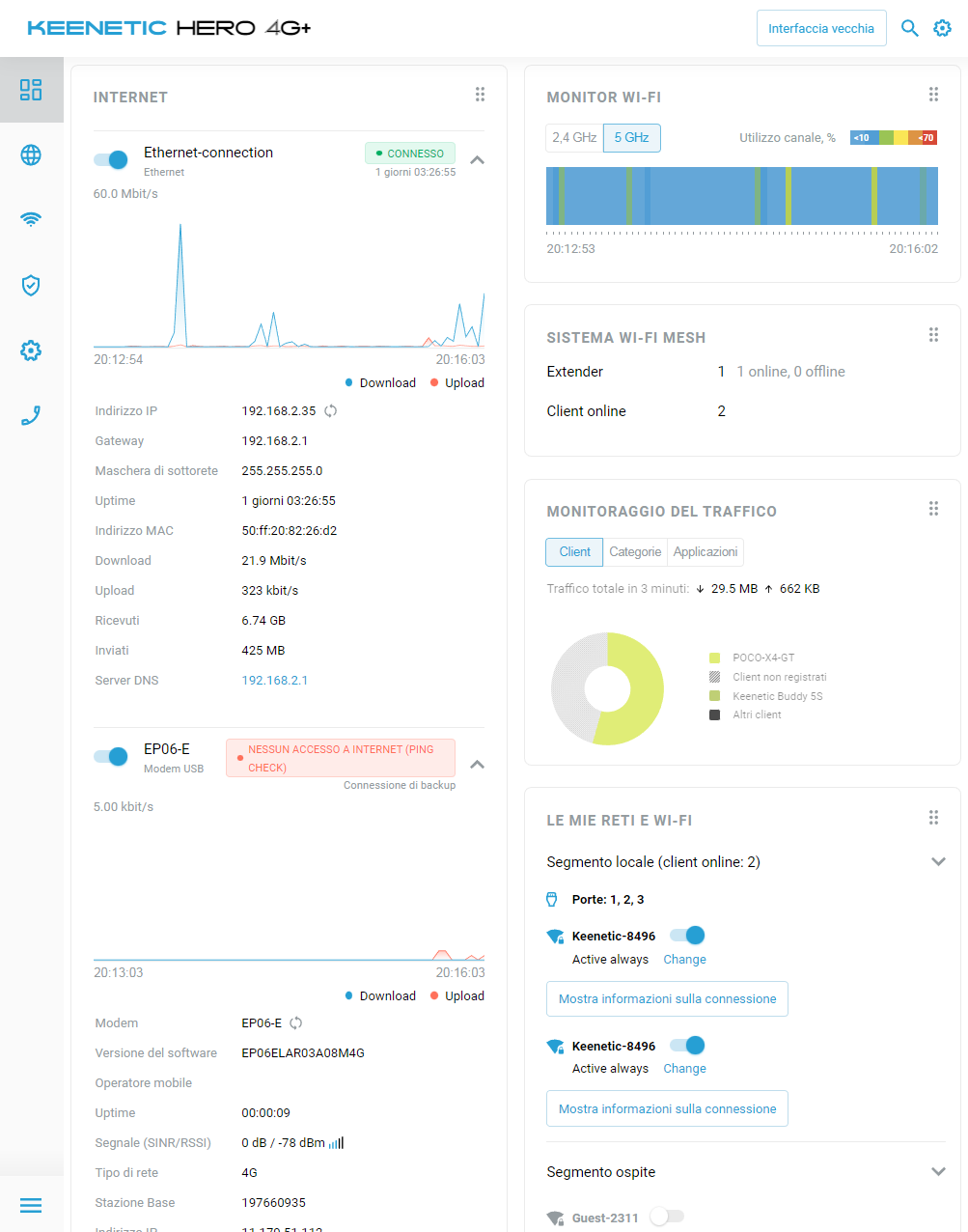Image resolution: width=968 pixels, height=1232 pixels.
Task: Open the dashboard icon in sidebar
Action: point(31,90)
